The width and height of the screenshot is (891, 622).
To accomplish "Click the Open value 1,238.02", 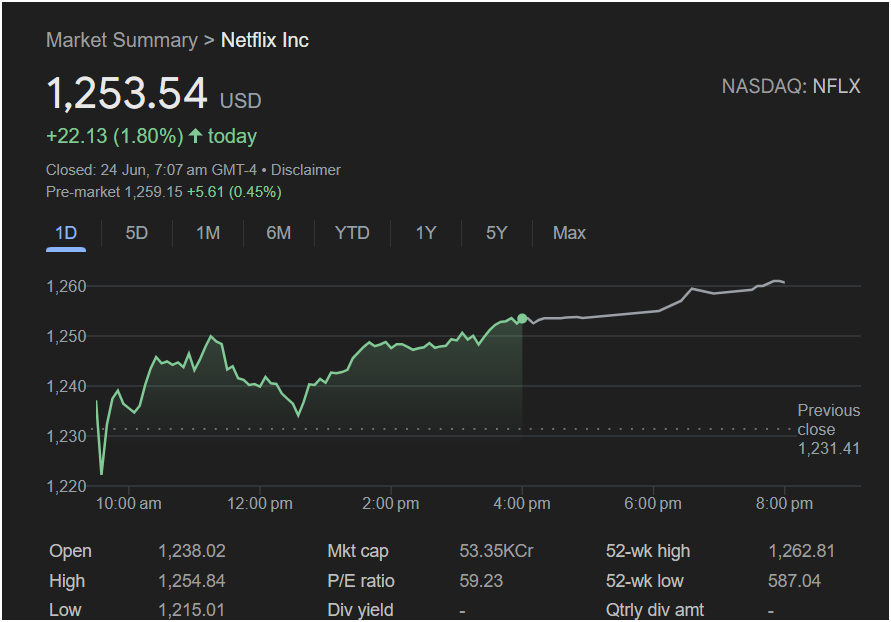I will click(191, 551).
